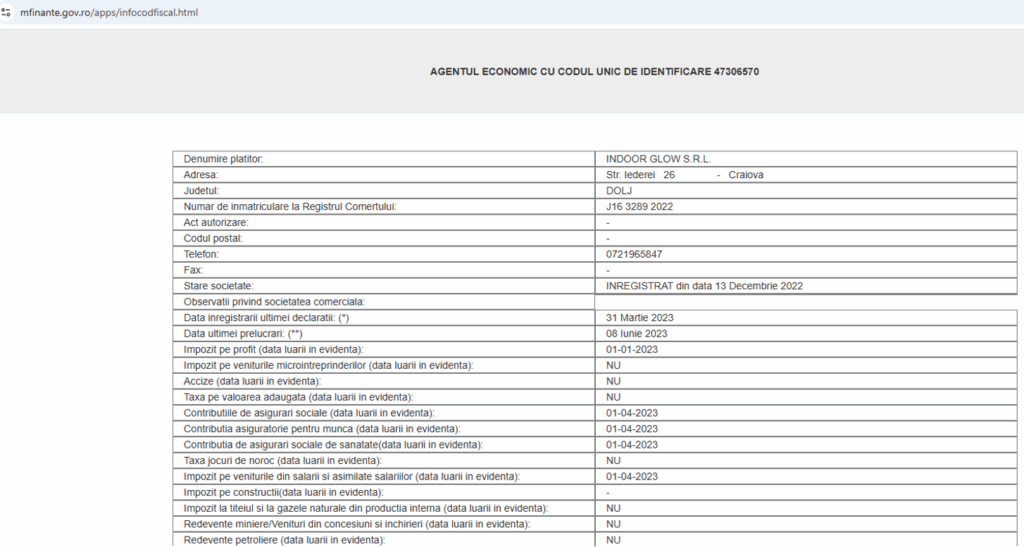
Task: Select NU value in Accize row
Action: 613,381
